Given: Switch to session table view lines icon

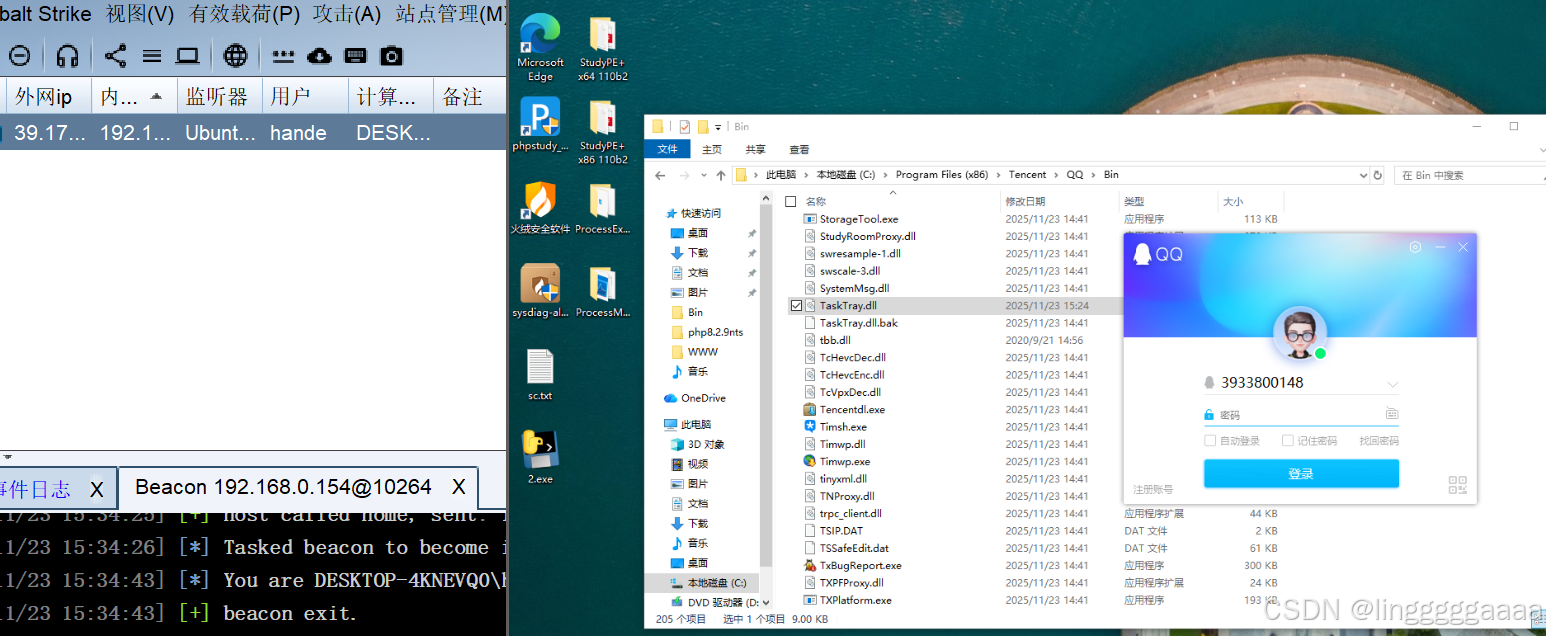Looking at the screenshot, I should click(x=152, y=56).
